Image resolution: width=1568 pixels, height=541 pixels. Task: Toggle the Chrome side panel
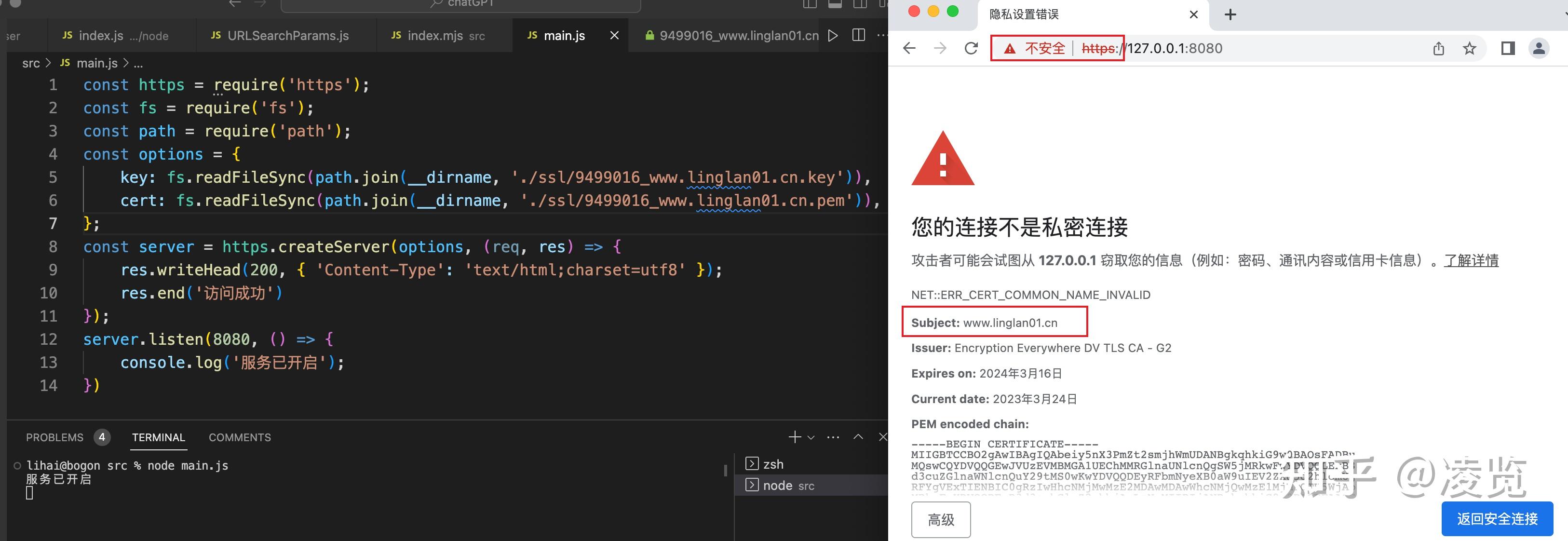point(1509,48)
